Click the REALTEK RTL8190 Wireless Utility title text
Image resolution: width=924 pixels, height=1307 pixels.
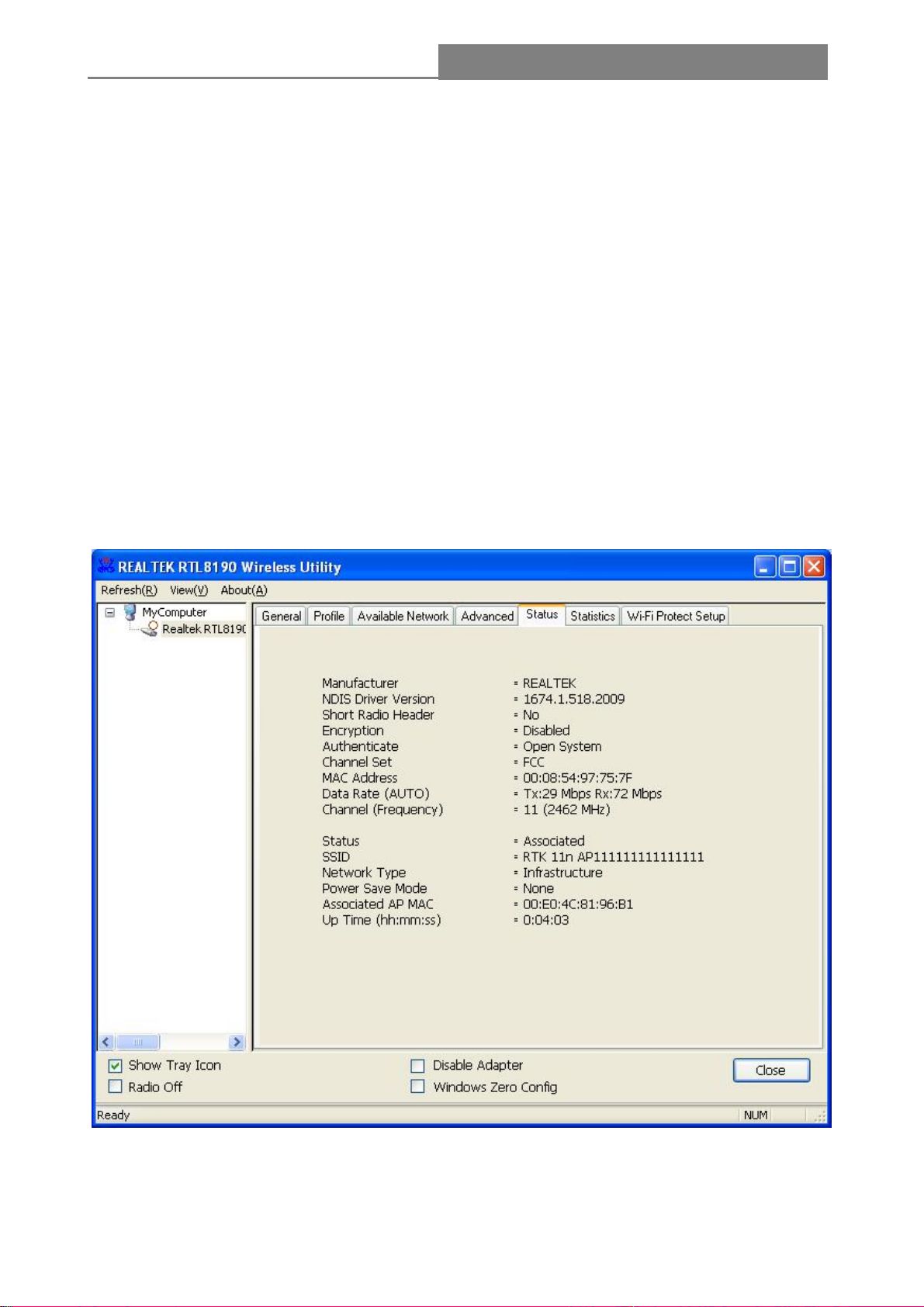(x=230, y=567)
